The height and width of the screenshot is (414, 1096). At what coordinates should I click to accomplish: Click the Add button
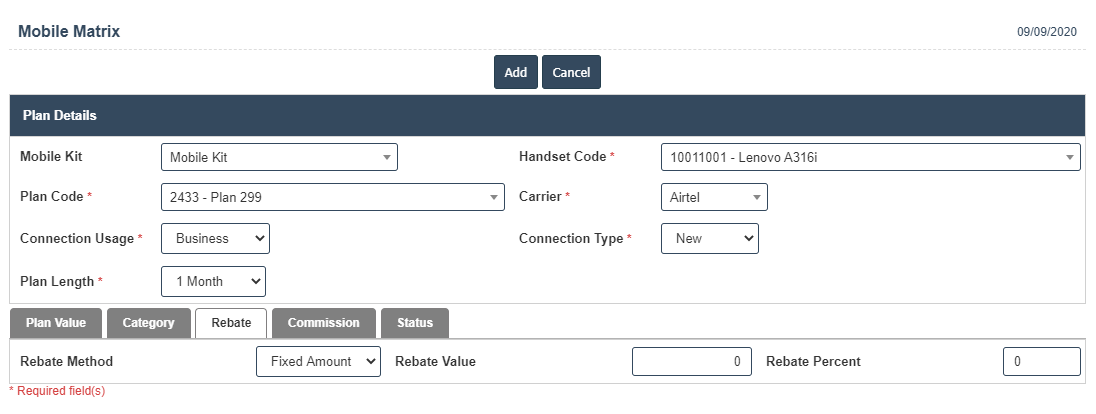tap(515, 72)
